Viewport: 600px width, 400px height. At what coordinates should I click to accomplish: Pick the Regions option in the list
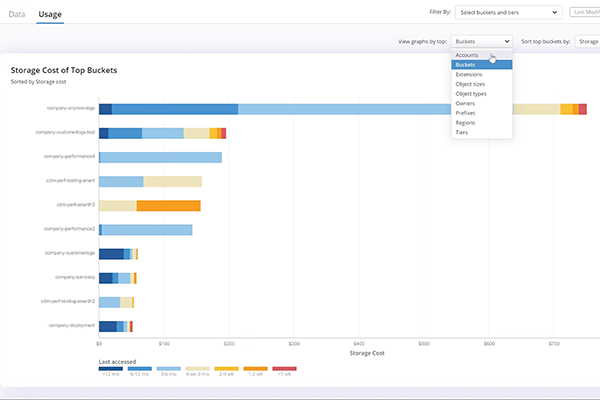point(467,122)
